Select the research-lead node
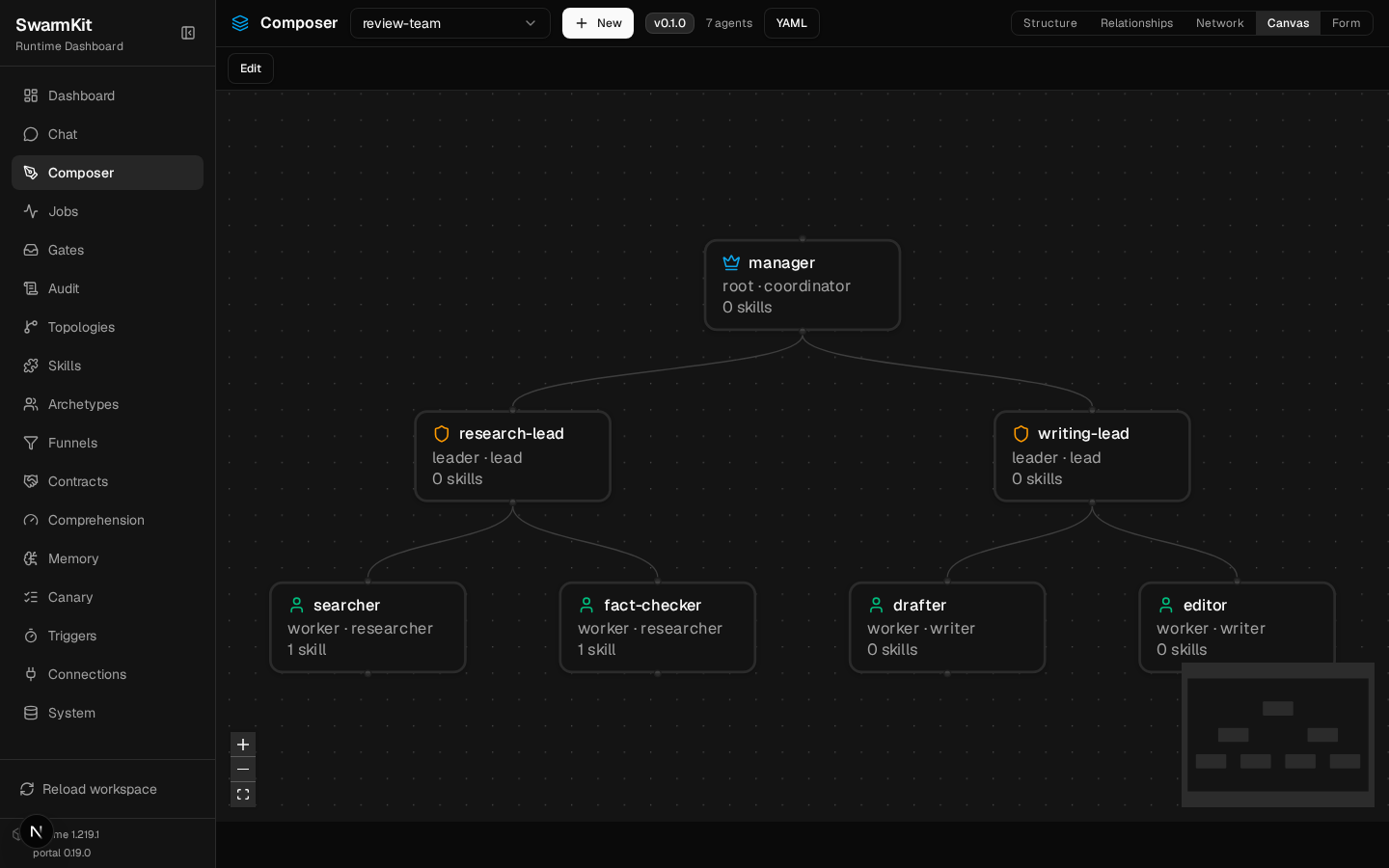The image size is (1389, 868). pyautogui.click(x=512, y=456)
